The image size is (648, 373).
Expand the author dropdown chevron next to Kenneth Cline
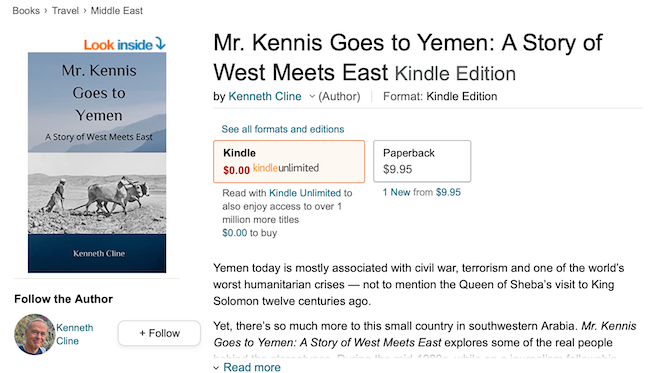coord(312,97)
